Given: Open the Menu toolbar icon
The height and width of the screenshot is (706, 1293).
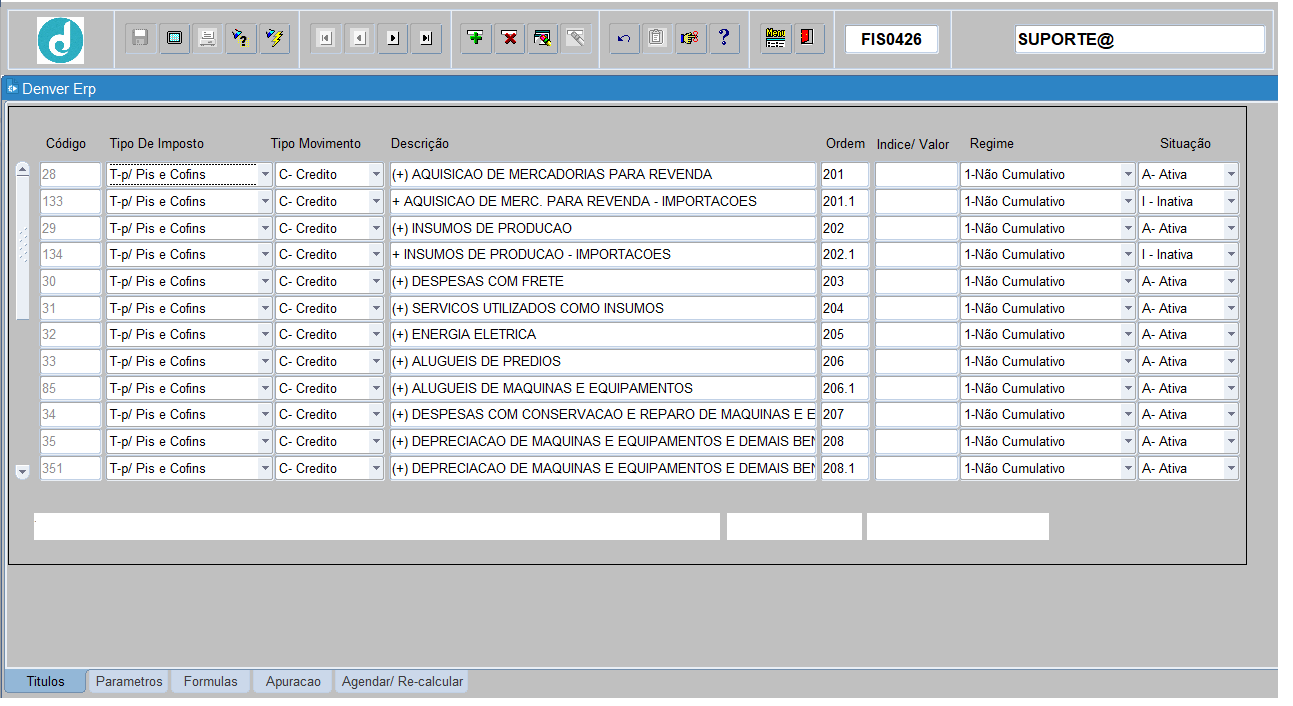Looking at the screenshot, I should (775, 38).
